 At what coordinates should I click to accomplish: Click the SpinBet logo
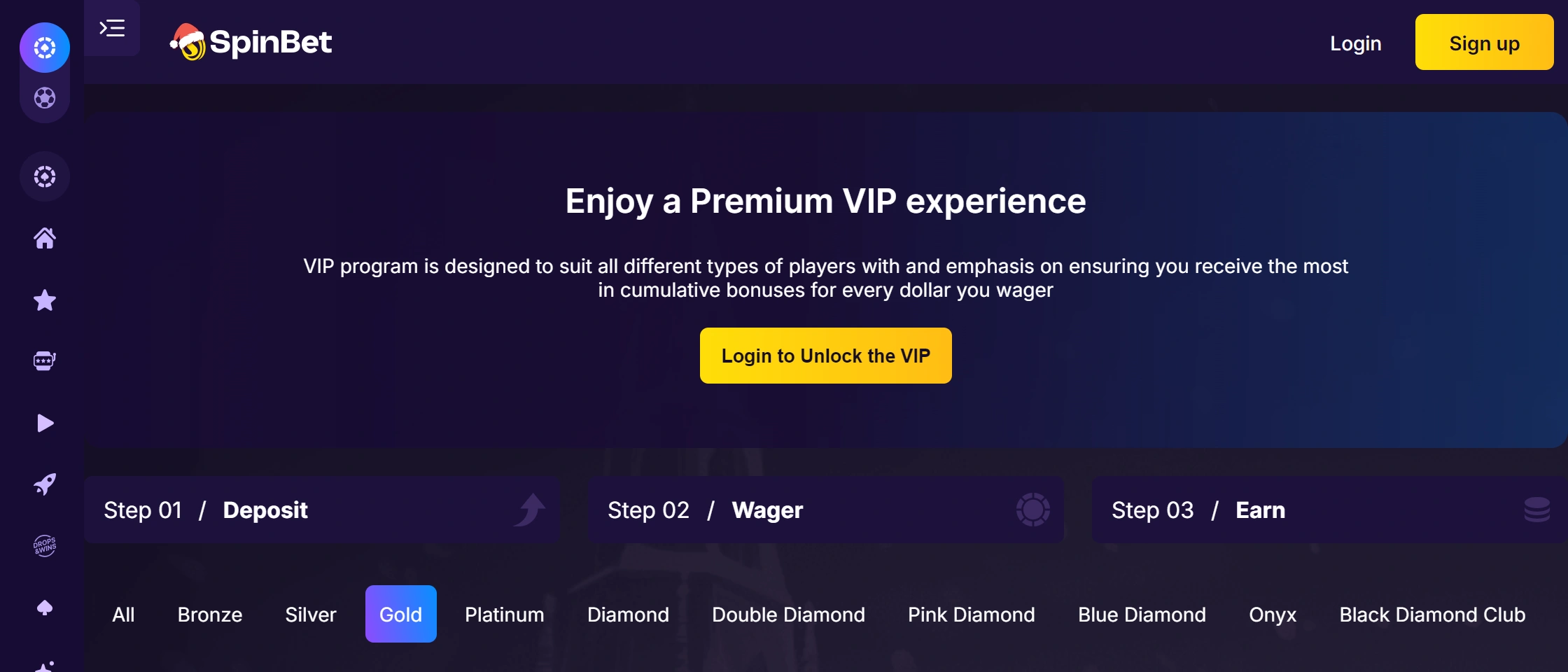click(251, 42)
